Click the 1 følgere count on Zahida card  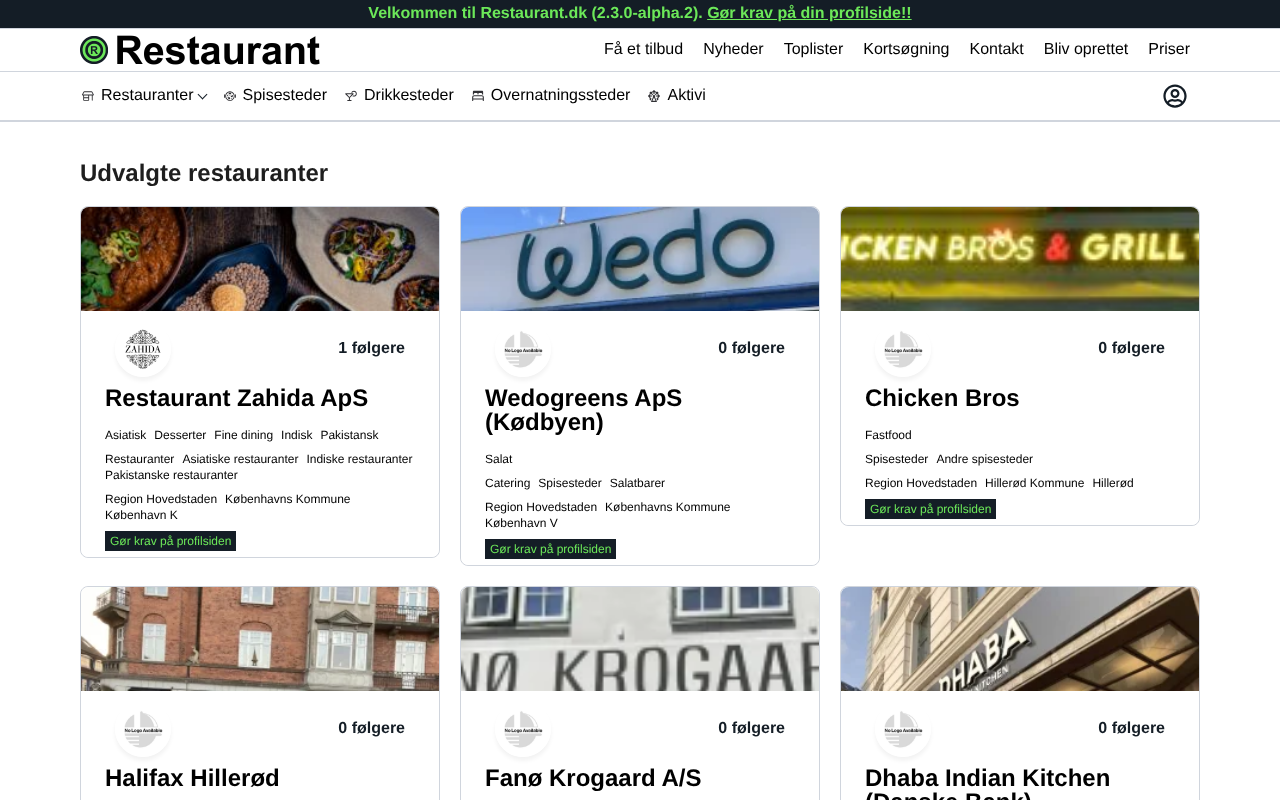pos(371,348)
